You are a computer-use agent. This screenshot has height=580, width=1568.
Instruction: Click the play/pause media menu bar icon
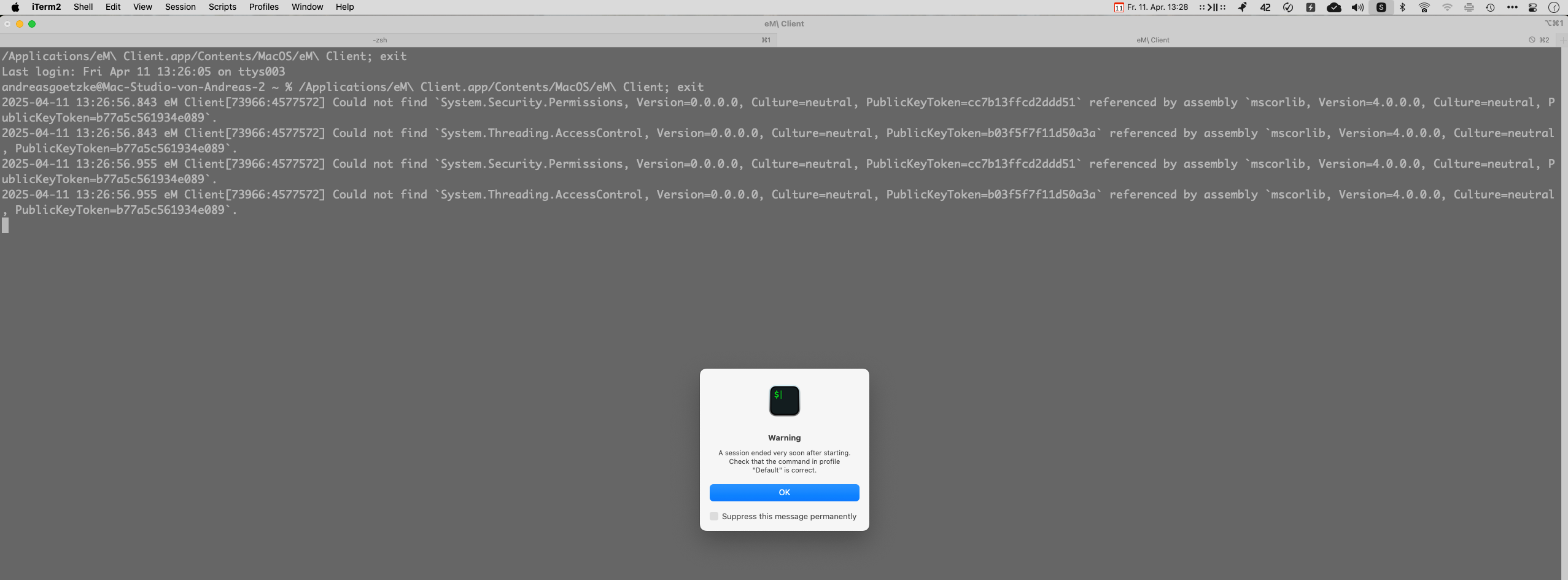[x=1212, y=7]
